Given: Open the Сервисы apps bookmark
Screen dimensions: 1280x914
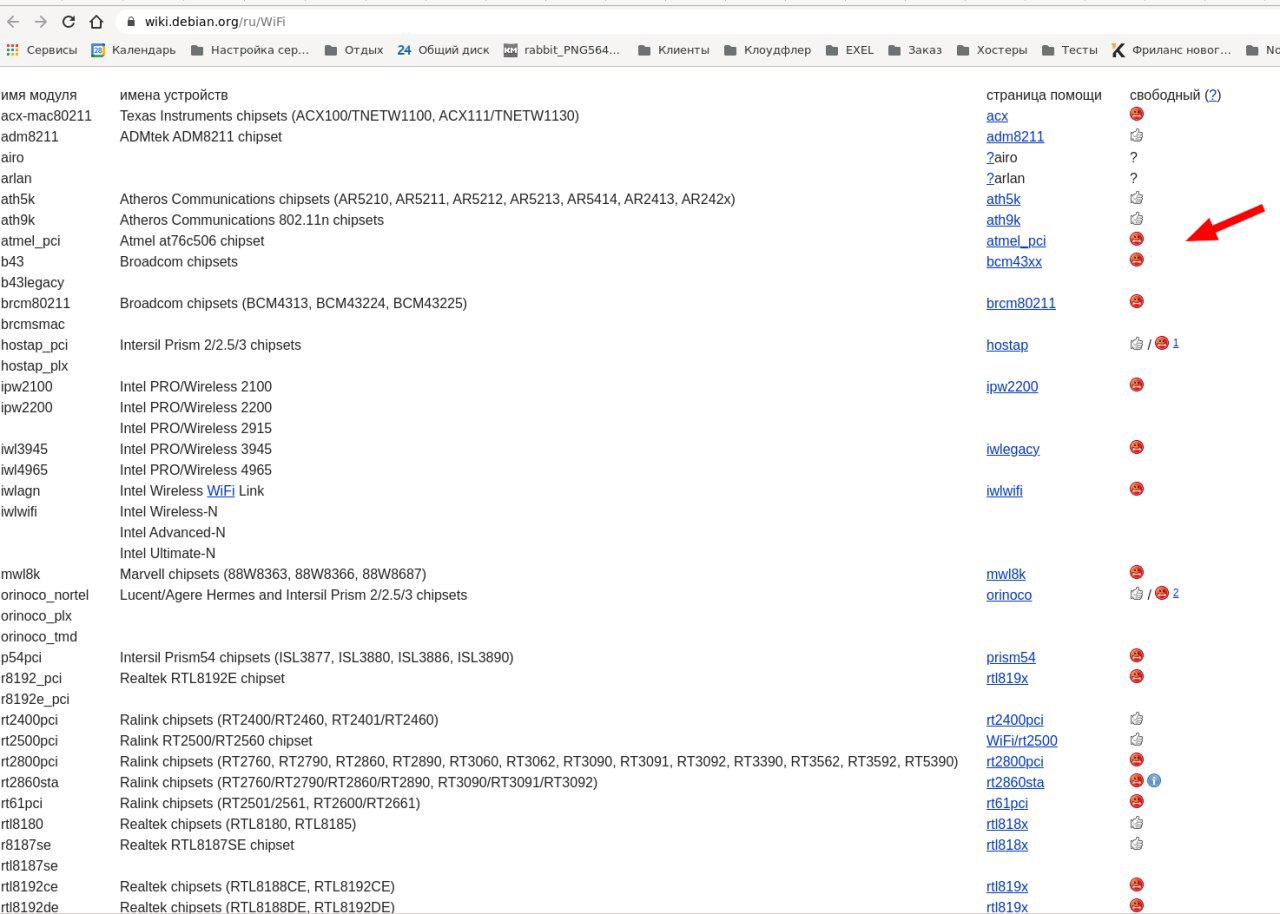Looking at the screenshot, I should point(41,50).
